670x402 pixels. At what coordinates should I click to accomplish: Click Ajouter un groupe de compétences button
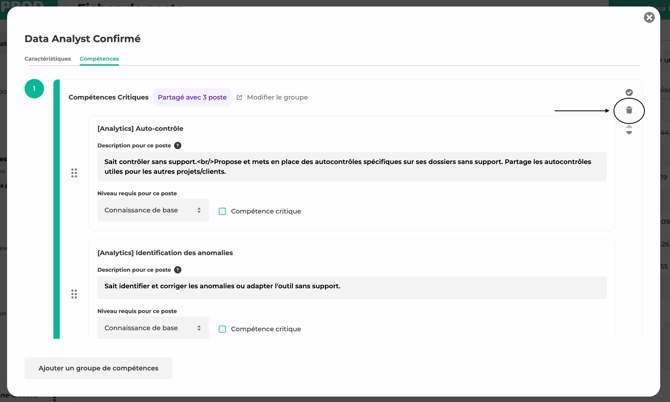point(98,368)
